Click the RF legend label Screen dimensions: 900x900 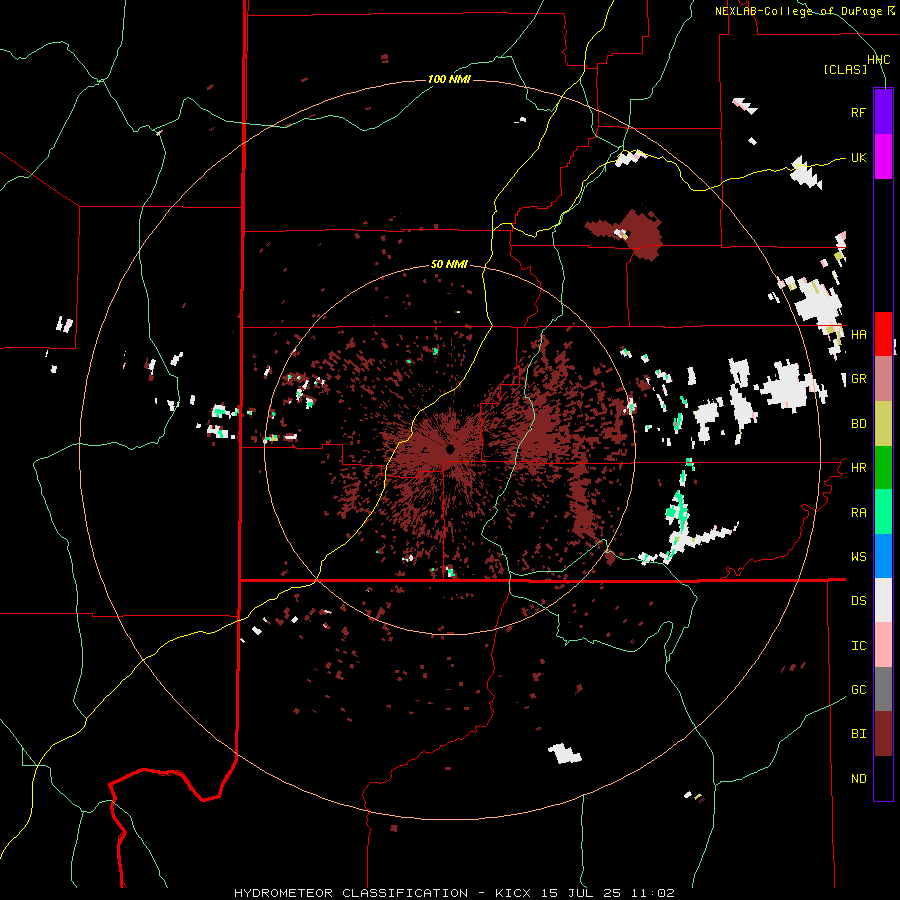[858, 112]
